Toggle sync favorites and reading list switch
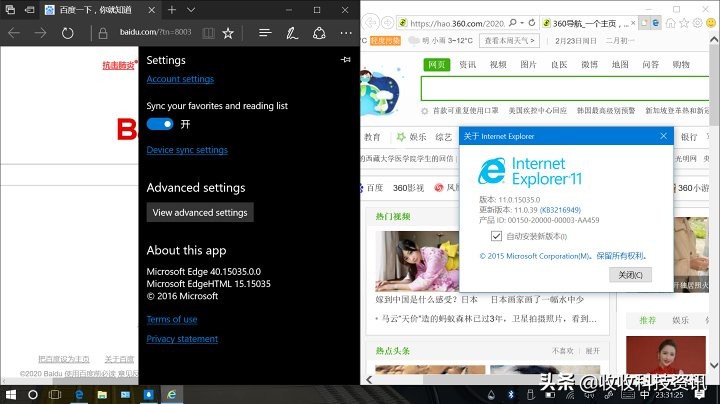The image size is (720, 404). [x=160, y=124]
